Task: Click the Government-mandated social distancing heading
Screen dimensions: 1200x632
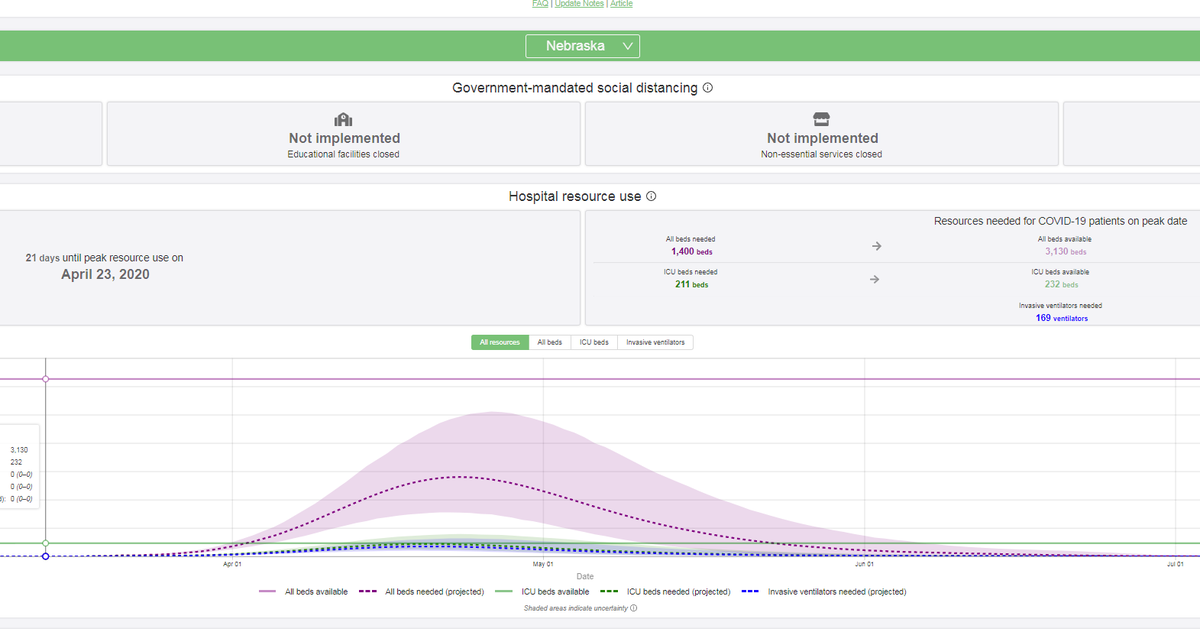Action: point(575,88)
